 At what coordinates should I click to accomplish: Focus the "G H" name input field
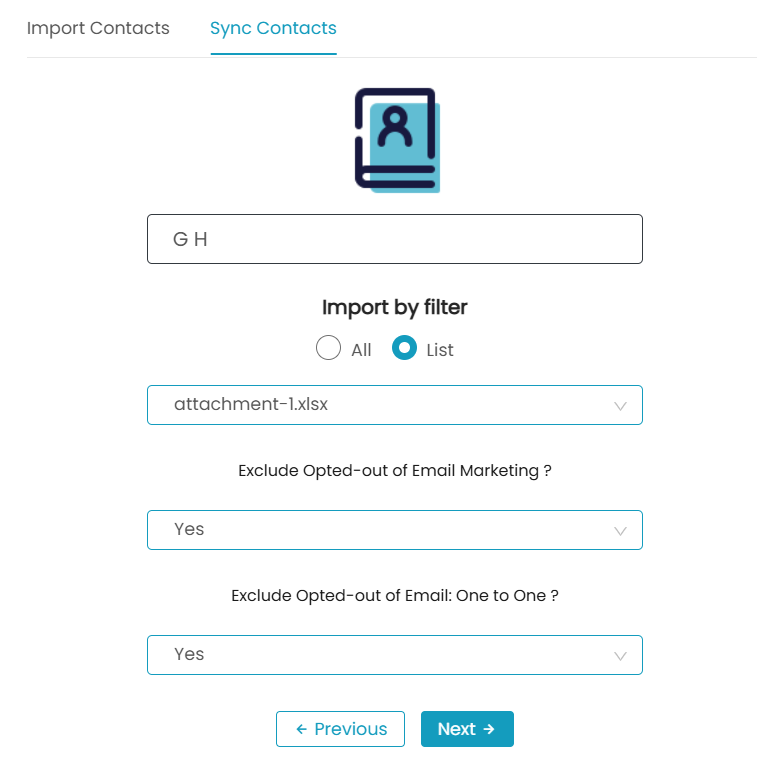[394, 239]
